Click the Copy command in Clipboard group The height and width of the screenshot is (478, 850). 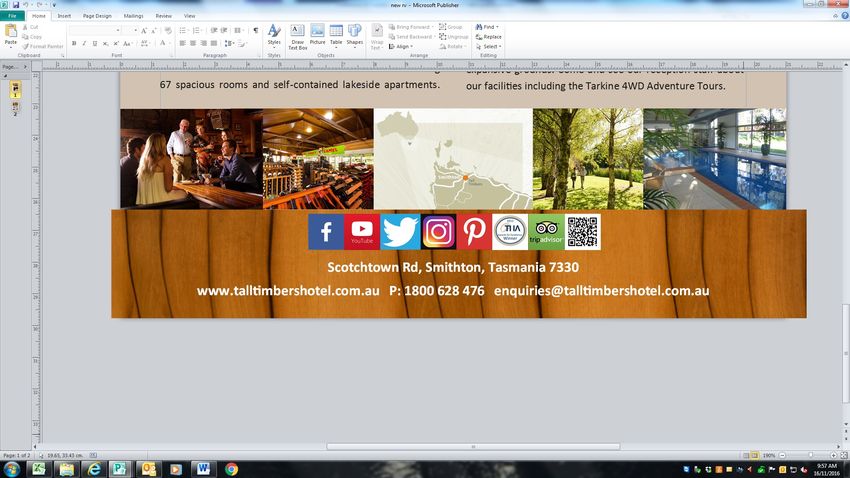pyautogui.click(x=32, y=37)
